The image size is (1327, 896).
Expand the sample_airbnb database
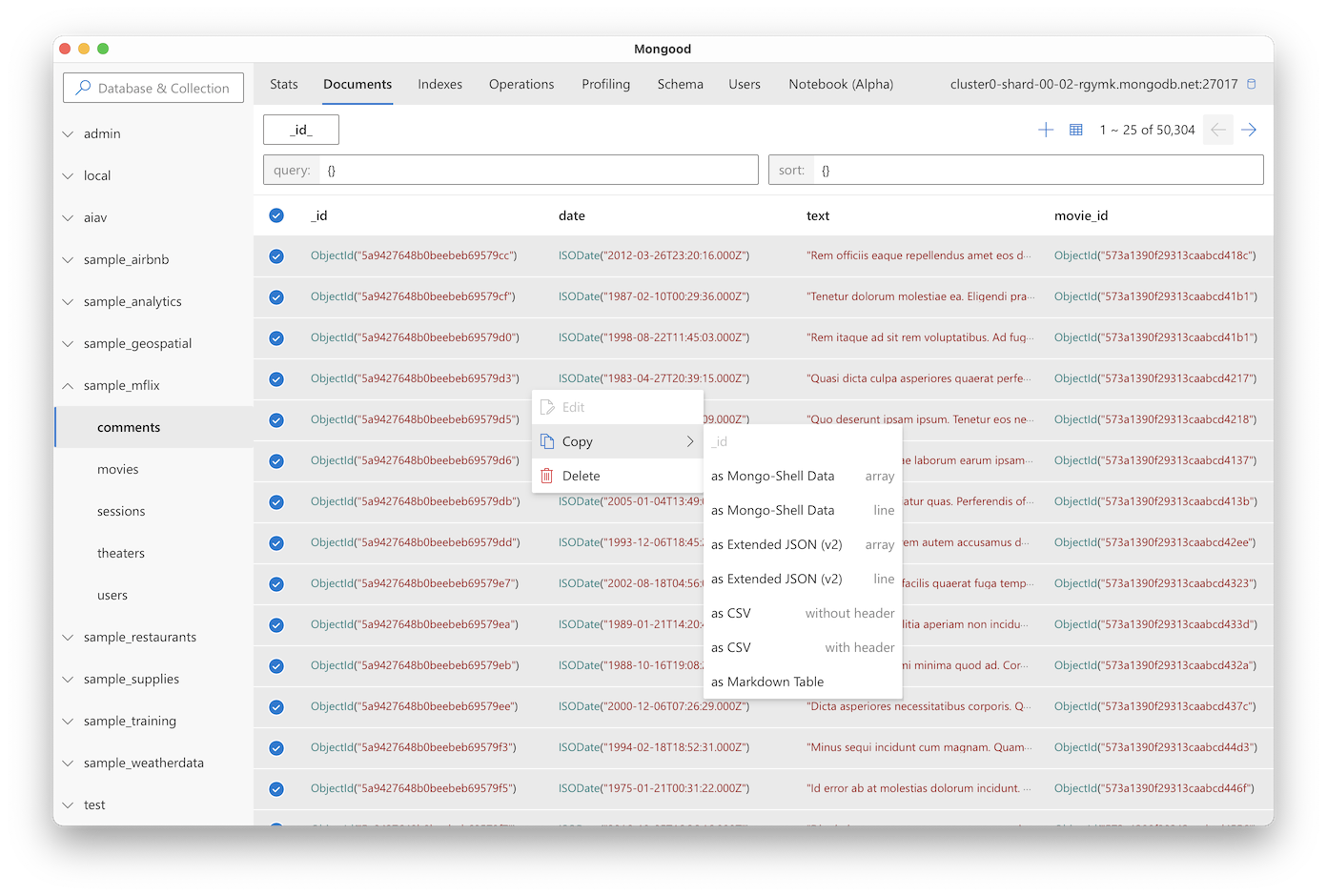click(68, 259)
